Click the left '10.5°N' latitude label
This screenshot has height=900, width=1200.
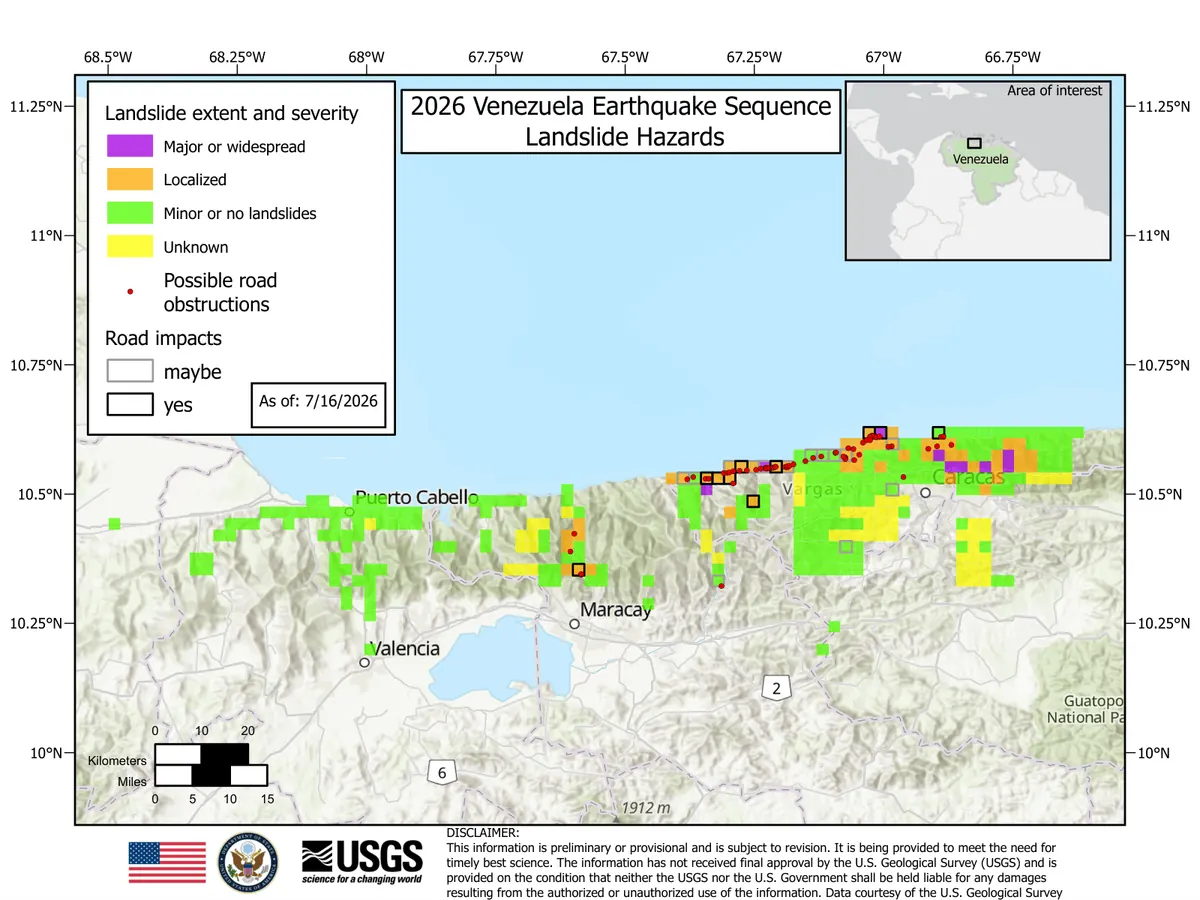pos(39,494)
